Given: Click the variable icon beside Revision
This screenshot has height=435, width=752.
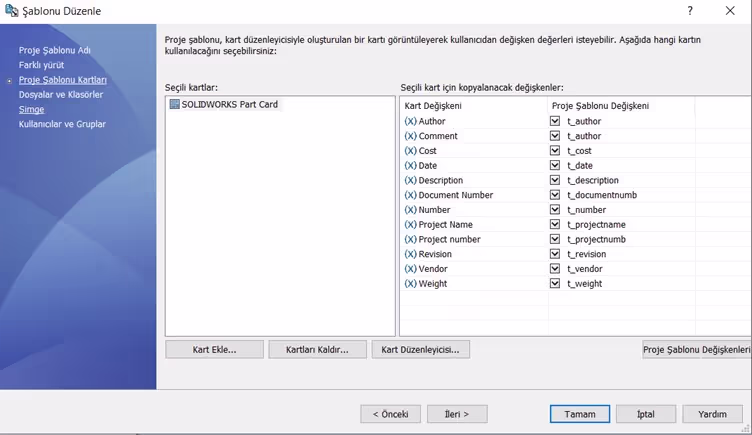Looking at the screenshot, I should click(x=411, y=254).
